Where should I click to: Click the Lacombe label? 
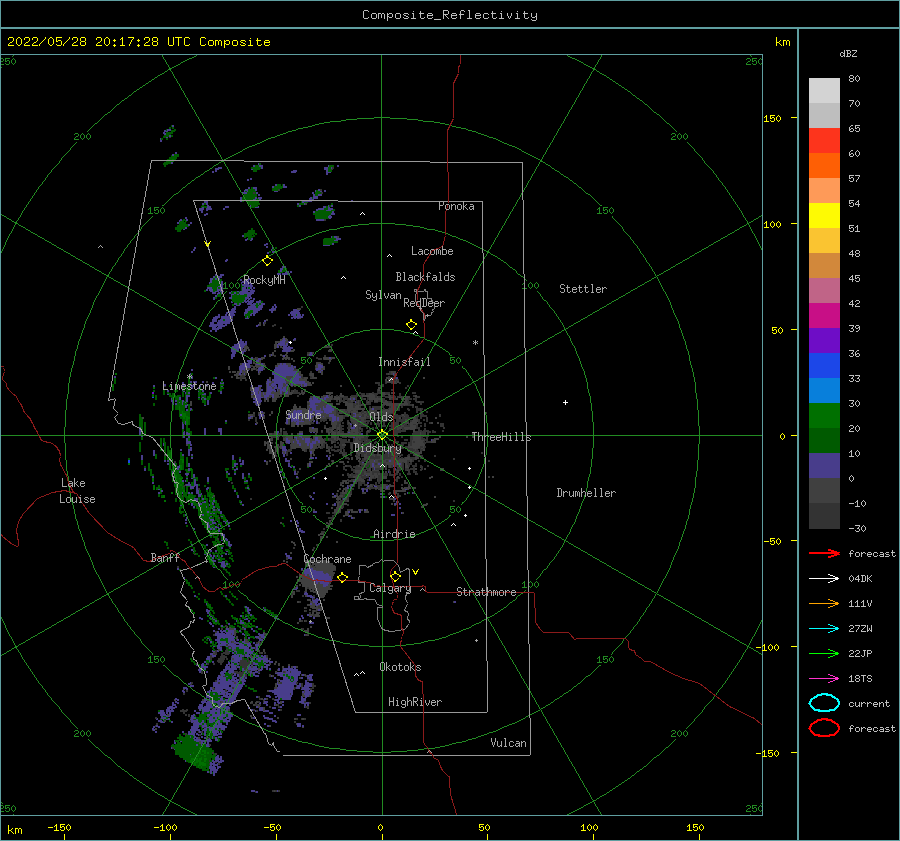(x=432, y=251)
